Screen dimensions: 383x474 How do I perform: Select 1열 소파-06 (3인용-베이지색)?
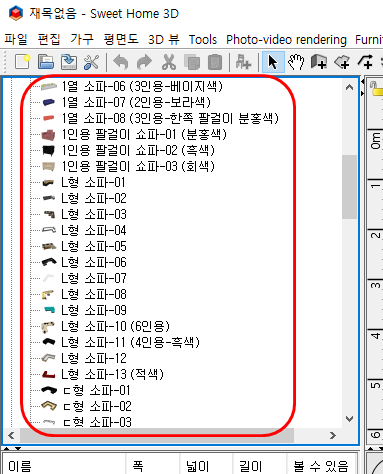[x=142, y=87]
